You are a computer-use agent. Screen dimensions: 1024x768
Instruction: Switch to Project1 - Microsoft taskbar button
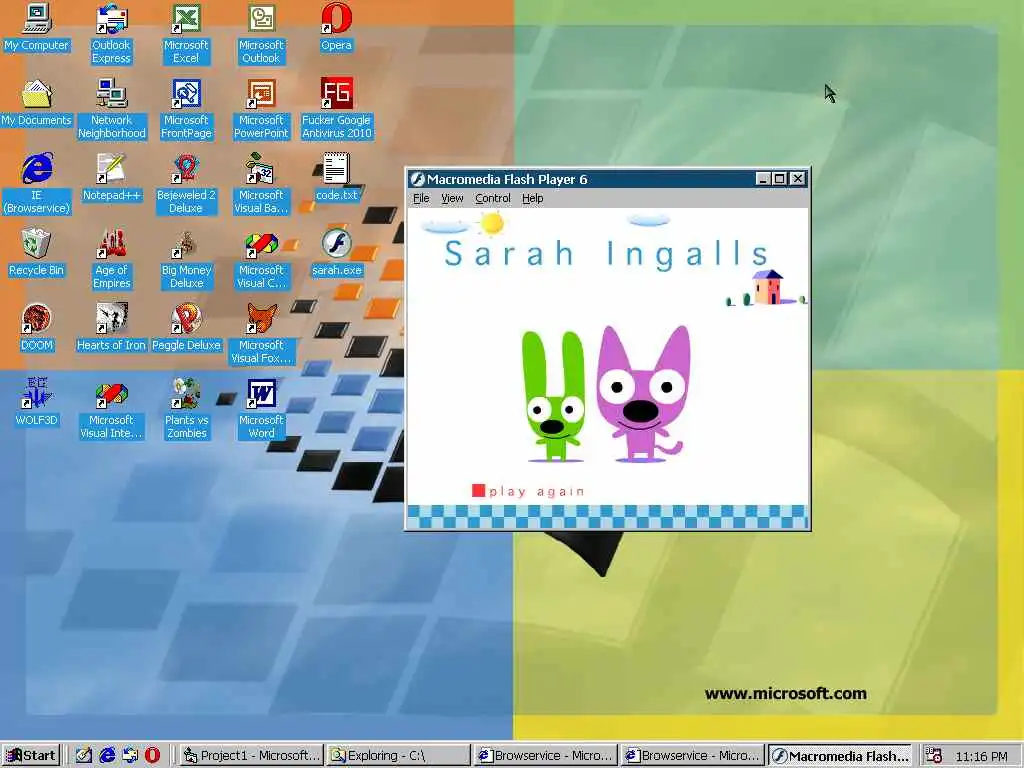point(251,756)
